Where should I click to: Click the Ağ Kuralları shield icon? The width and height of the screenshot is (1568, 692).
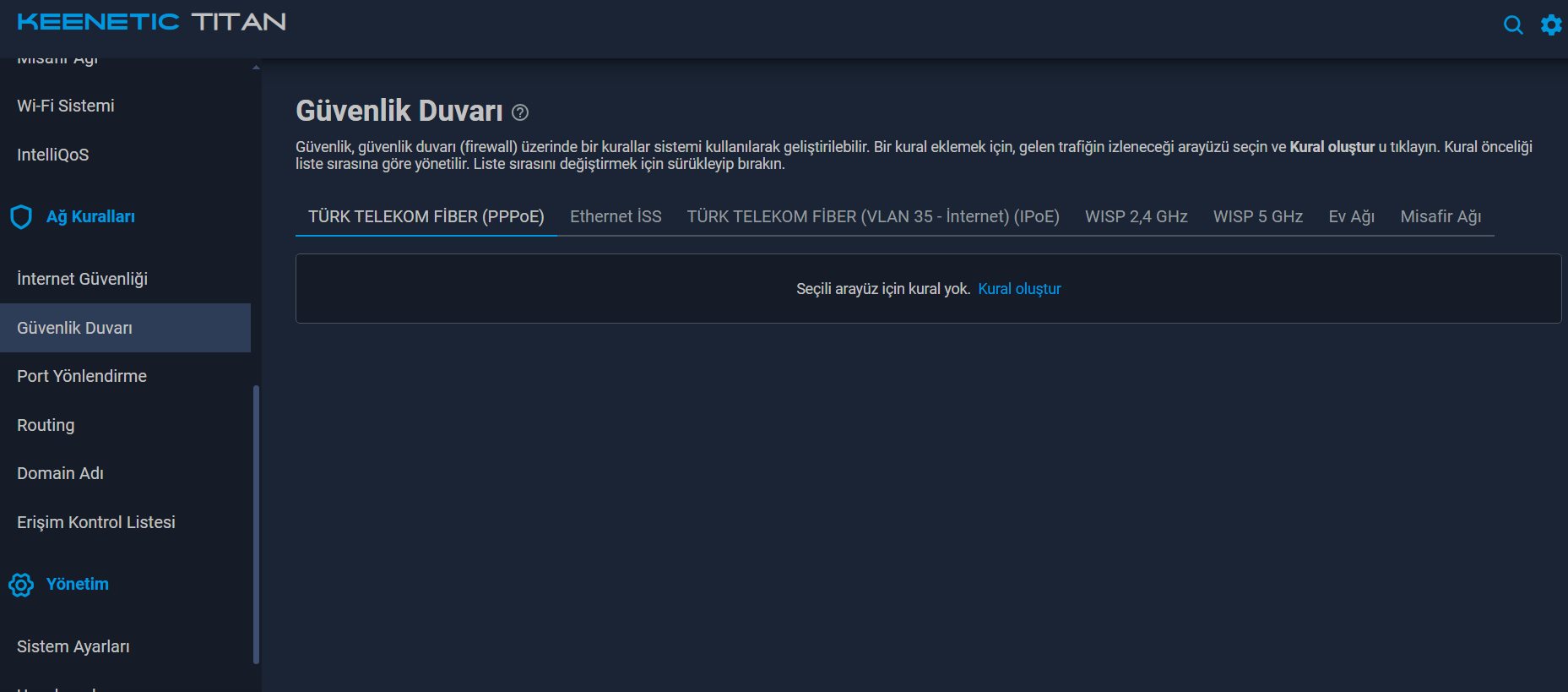pyautogui.click(x=21, y=217)
